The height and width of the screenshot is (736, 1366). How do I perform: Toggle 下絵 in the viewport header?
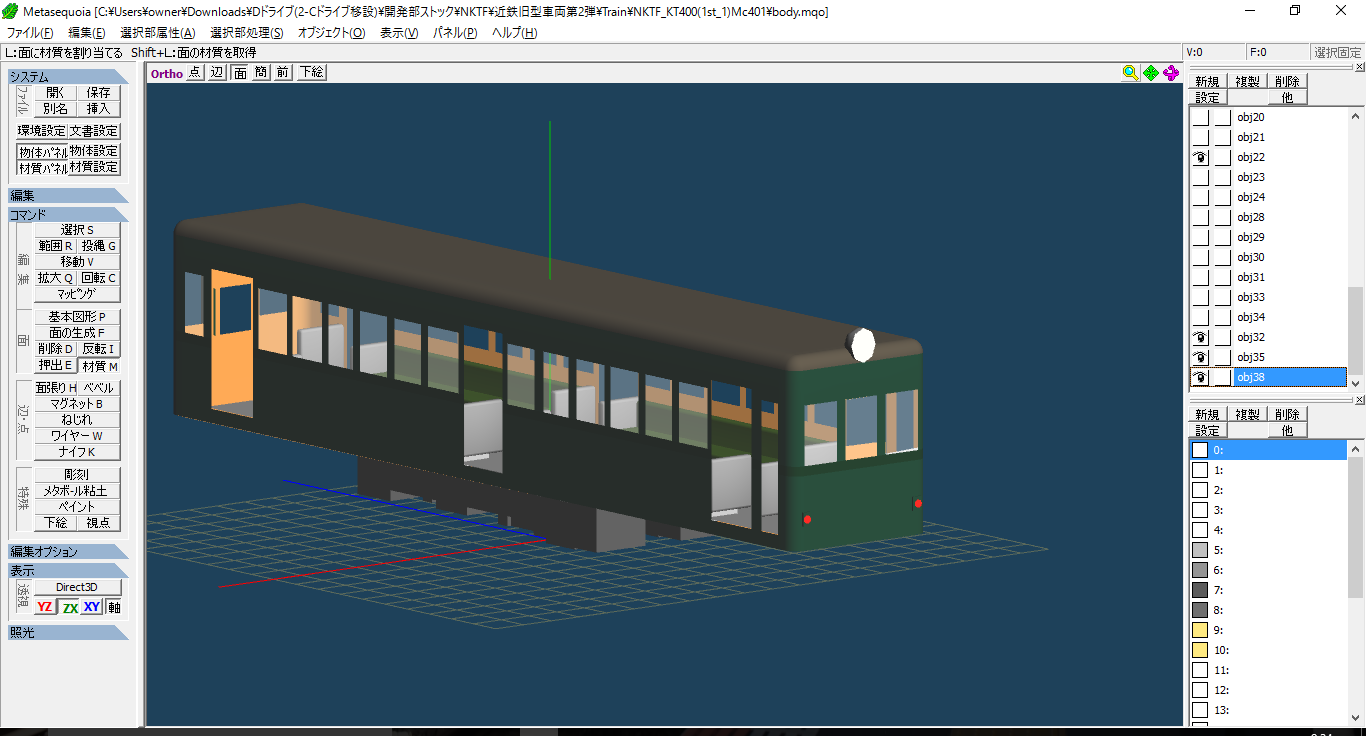click(311, 73)
